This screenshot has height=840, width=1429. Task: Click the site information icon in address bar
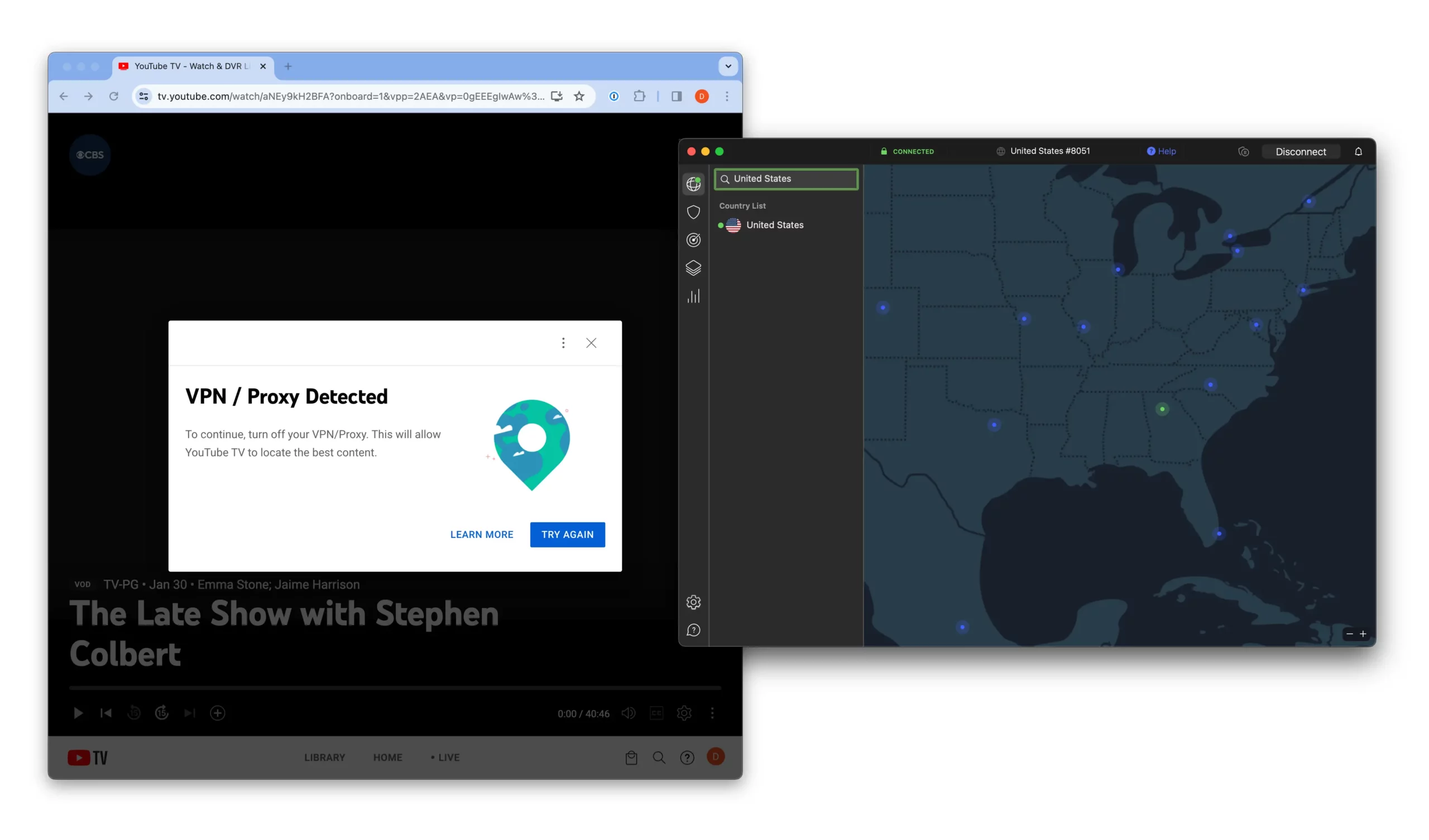pyautogui.click(x=144, y=97)
